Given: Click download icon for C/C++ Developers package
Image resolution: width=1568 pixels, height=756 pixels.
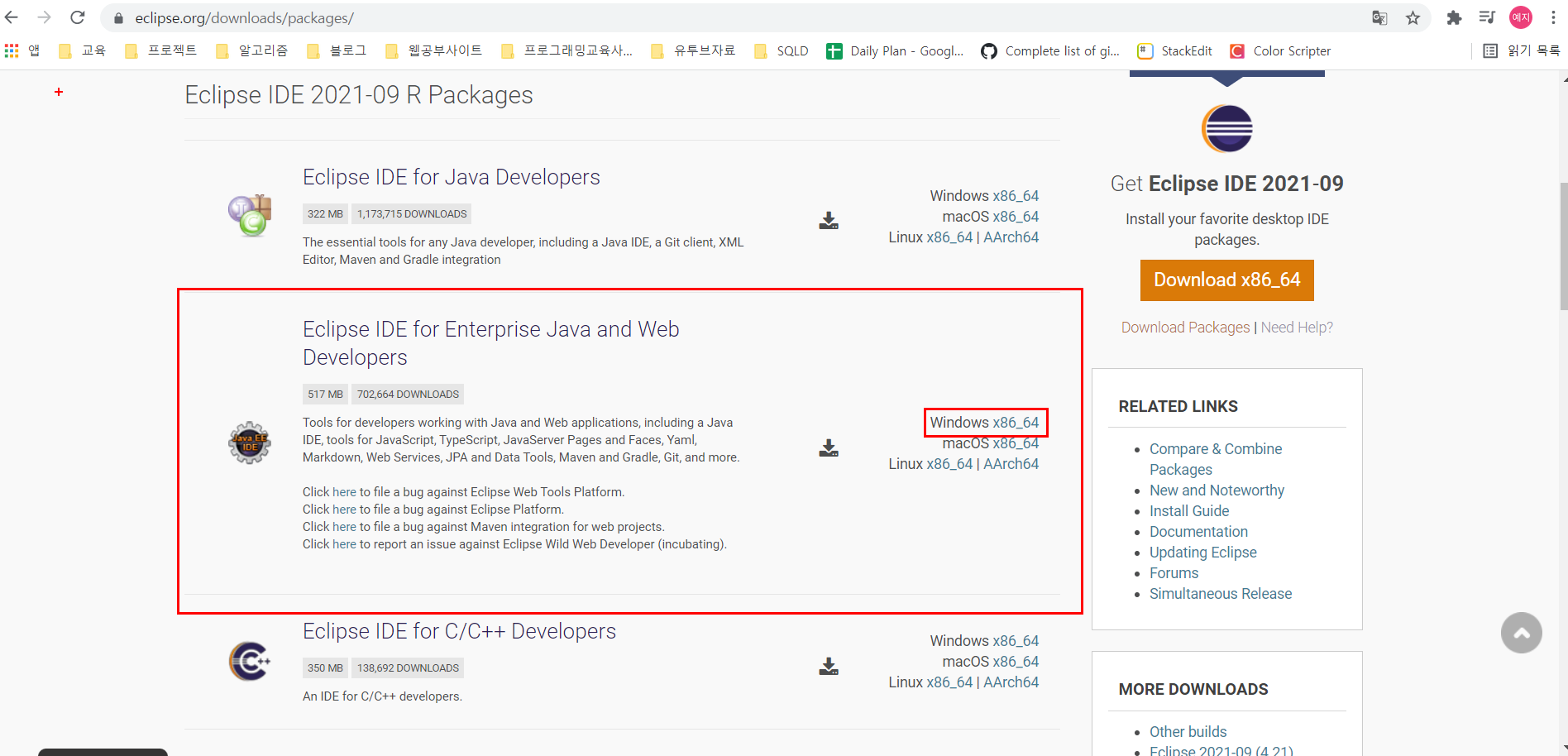Looking at the screenshot, I should click(829, 666).
